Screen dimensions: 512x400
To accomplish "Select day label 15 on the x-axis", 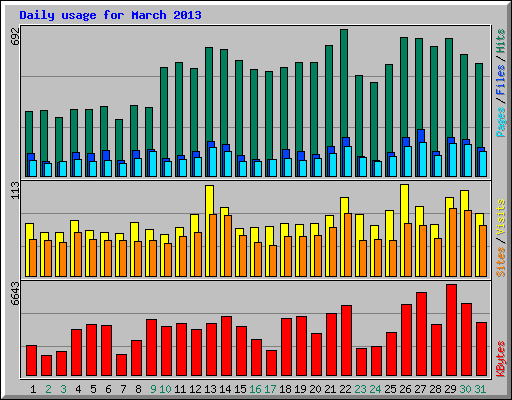I will (x=240, y=389).
